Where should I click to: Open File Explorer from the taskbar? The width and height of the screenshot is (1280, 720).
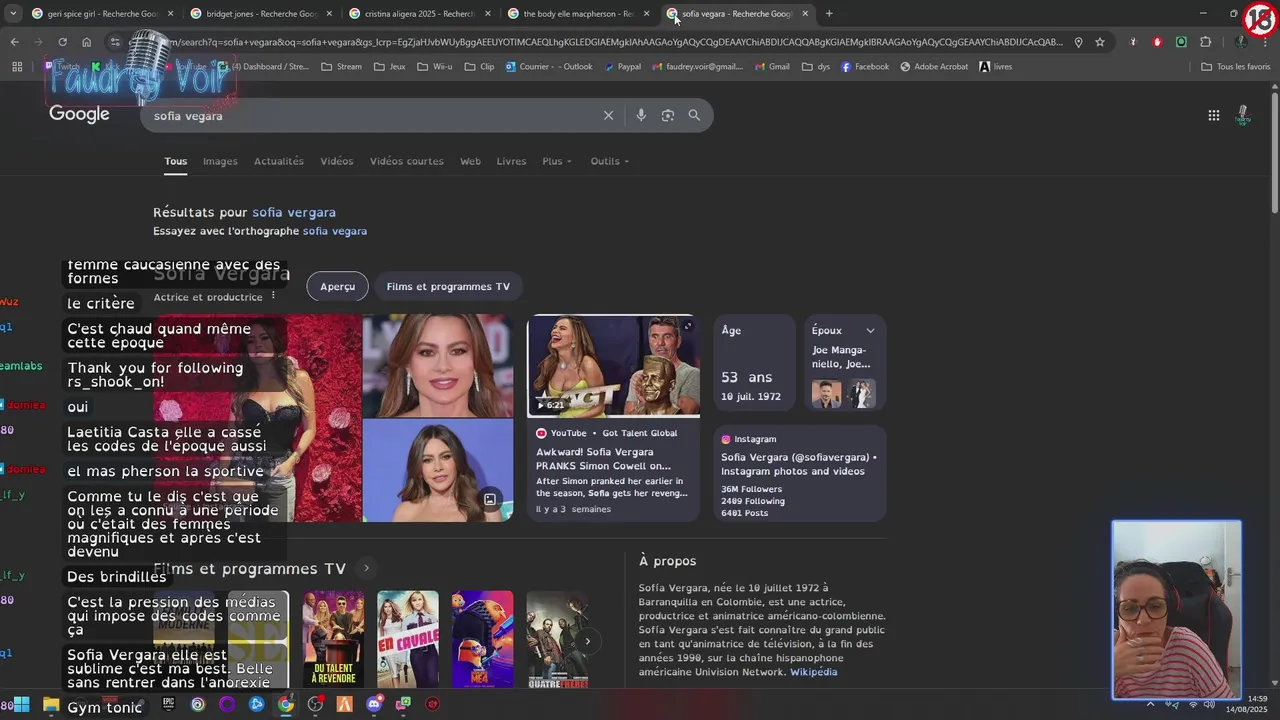click(51, 704)
